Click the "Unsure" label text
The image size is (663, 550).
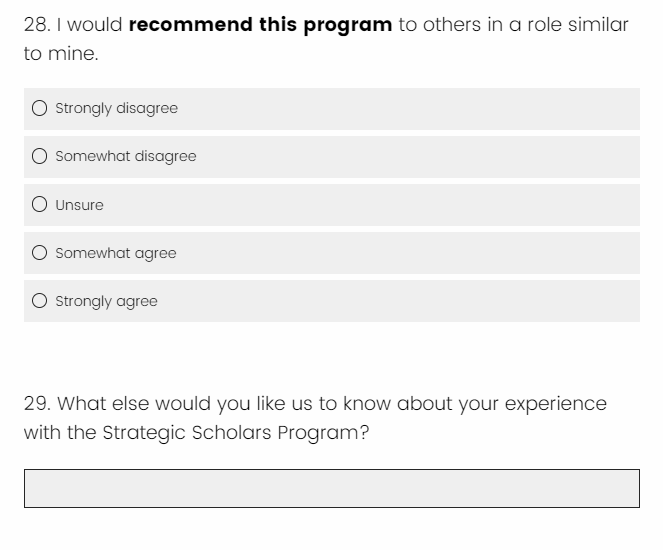point(80,205)
